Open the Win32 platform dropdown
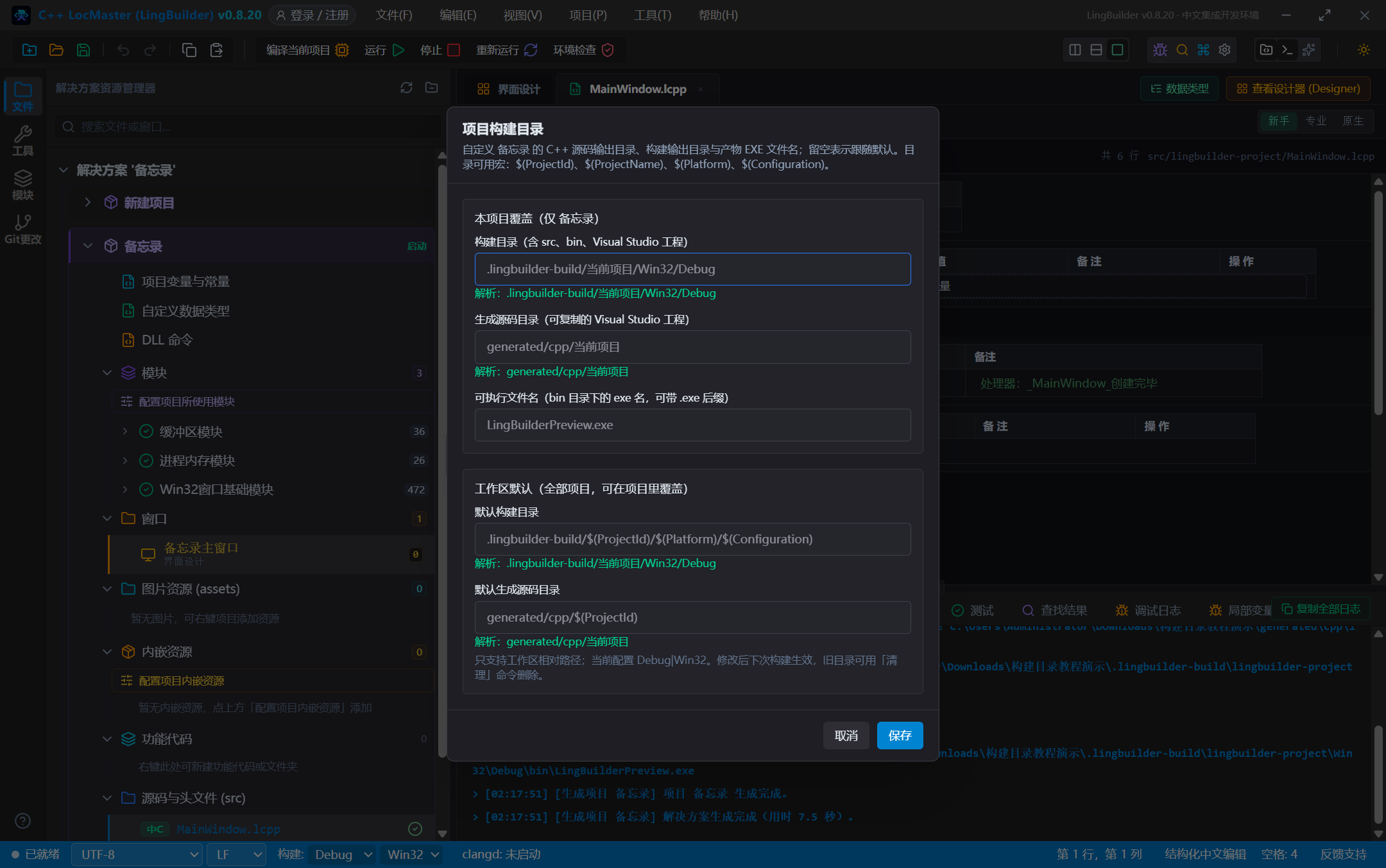 pyautogui.click(x=413, y=855)
